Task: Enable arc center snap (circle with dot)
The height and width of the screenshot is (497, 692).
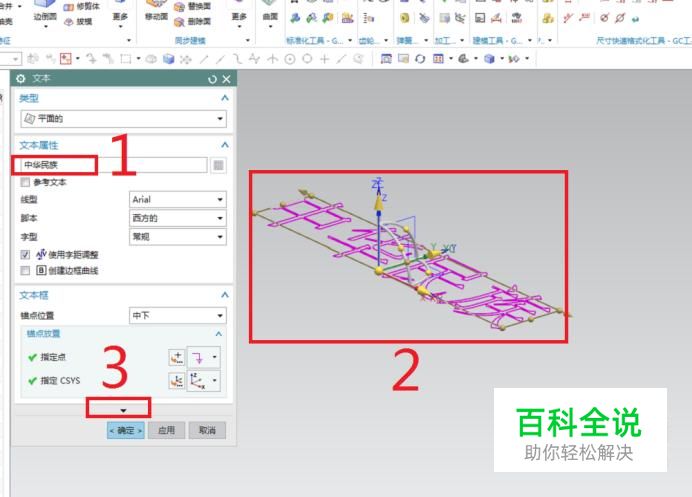Action: click(290, 59)
